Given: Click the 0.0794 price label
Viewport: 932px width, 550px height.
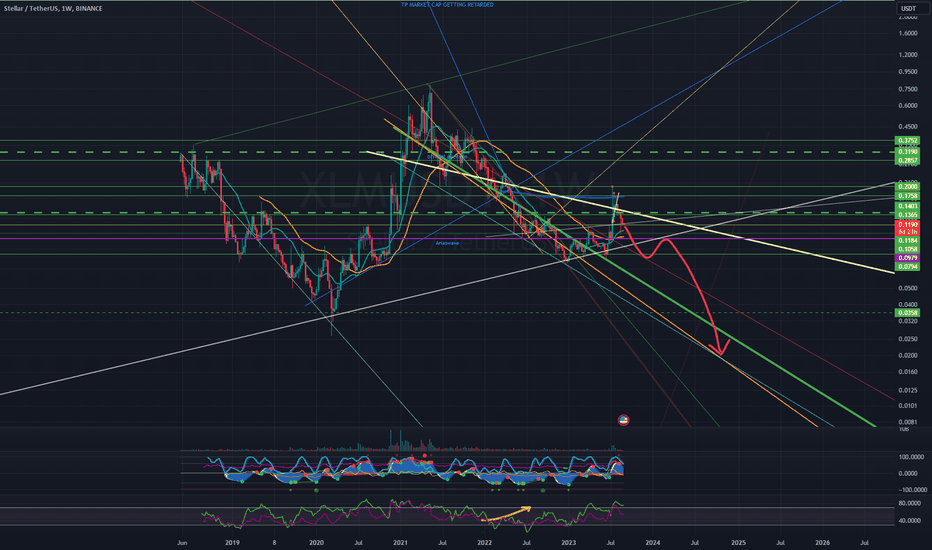Looking at the screenshot, I should click(908, 267).
